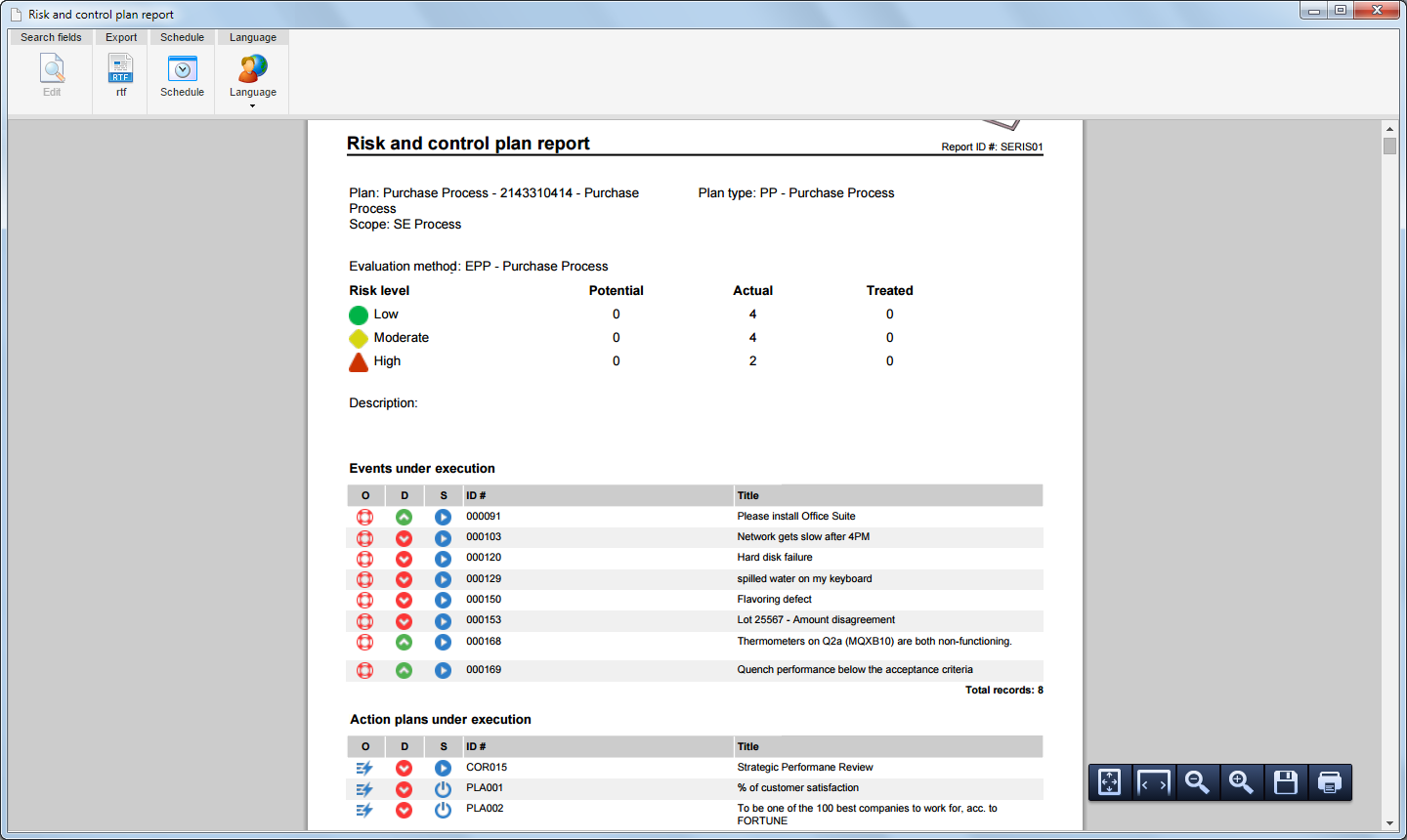The height and width of the screenshot is (840, 1407).
Task: Select the Language group label
Action: click(x=253, y=37)
